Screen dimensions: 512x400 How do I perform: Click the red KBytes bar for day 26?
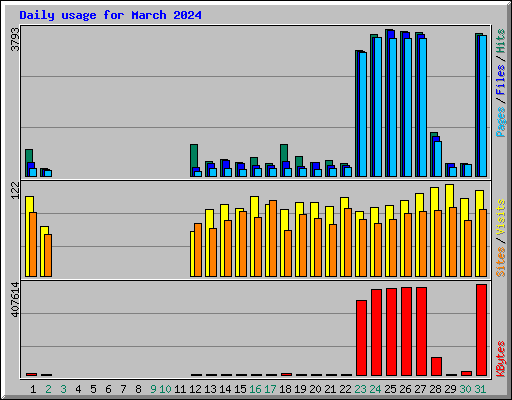(x=406, y=332)
